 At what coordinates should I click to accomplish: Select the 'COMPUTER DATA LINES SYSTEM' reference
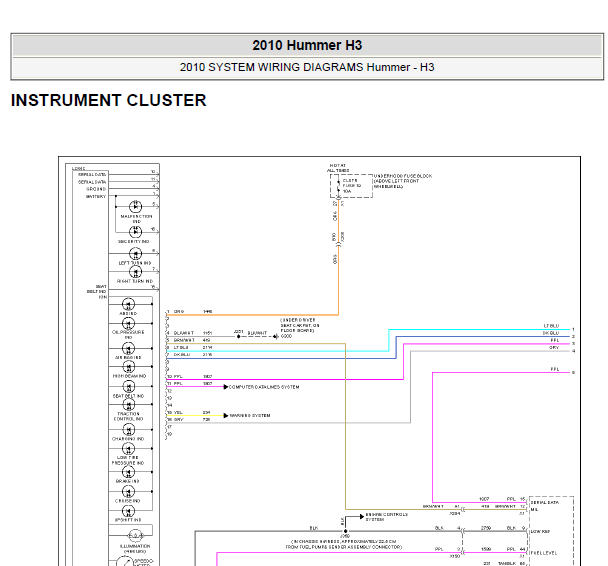(264, 387)
